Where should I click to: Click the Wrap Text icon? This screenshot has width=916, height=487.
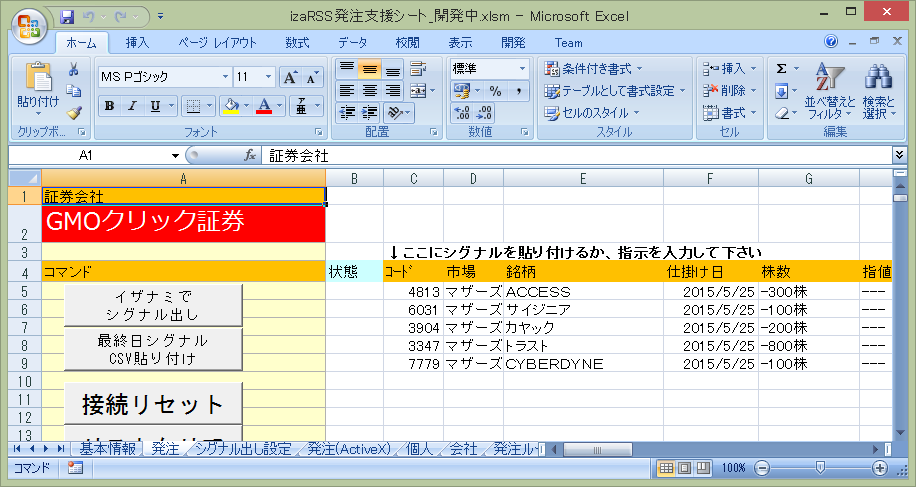click(418, 69)
